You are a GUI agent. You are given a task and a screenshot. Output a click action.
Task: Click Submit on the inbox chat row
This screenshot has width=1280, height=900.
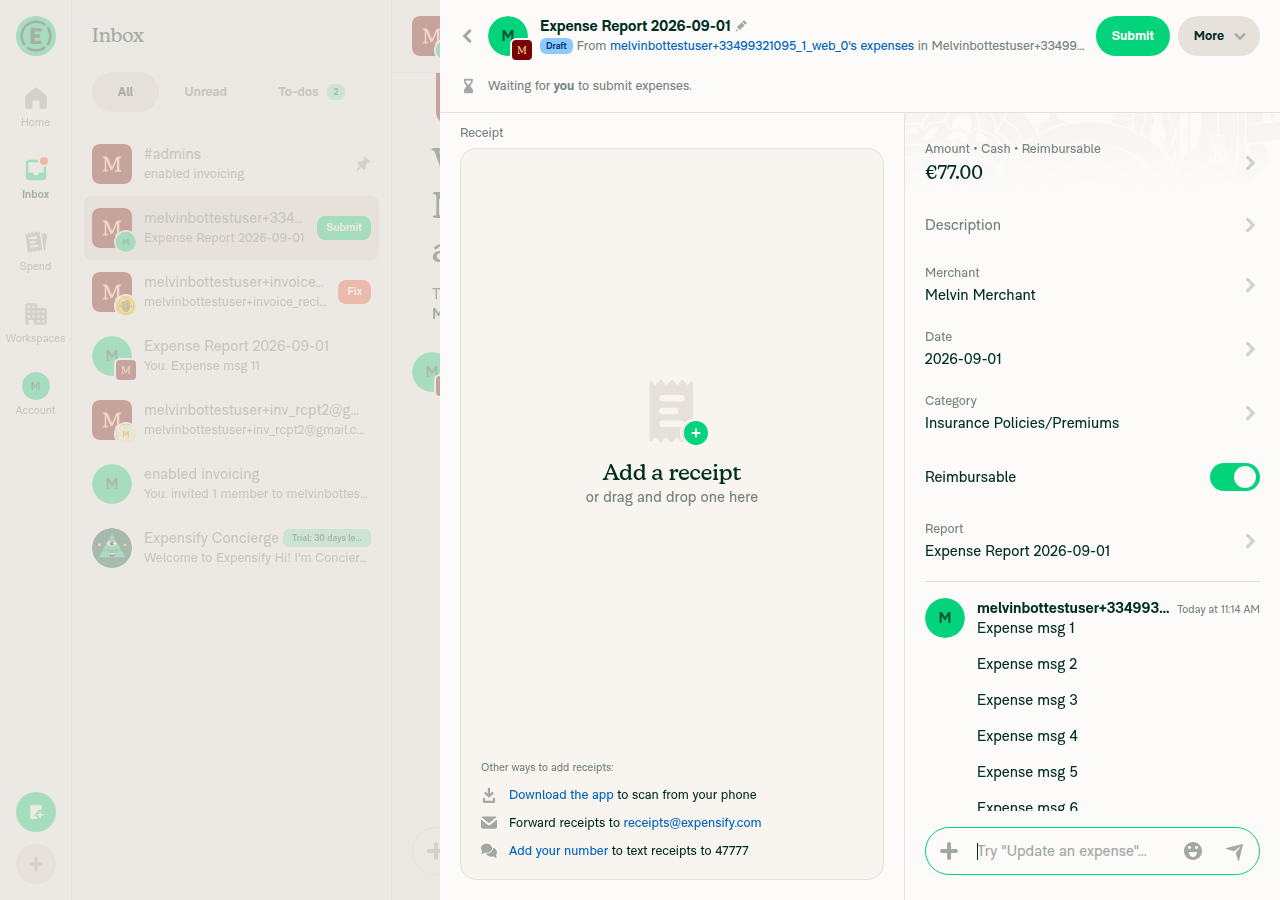[x=344, y=228]
